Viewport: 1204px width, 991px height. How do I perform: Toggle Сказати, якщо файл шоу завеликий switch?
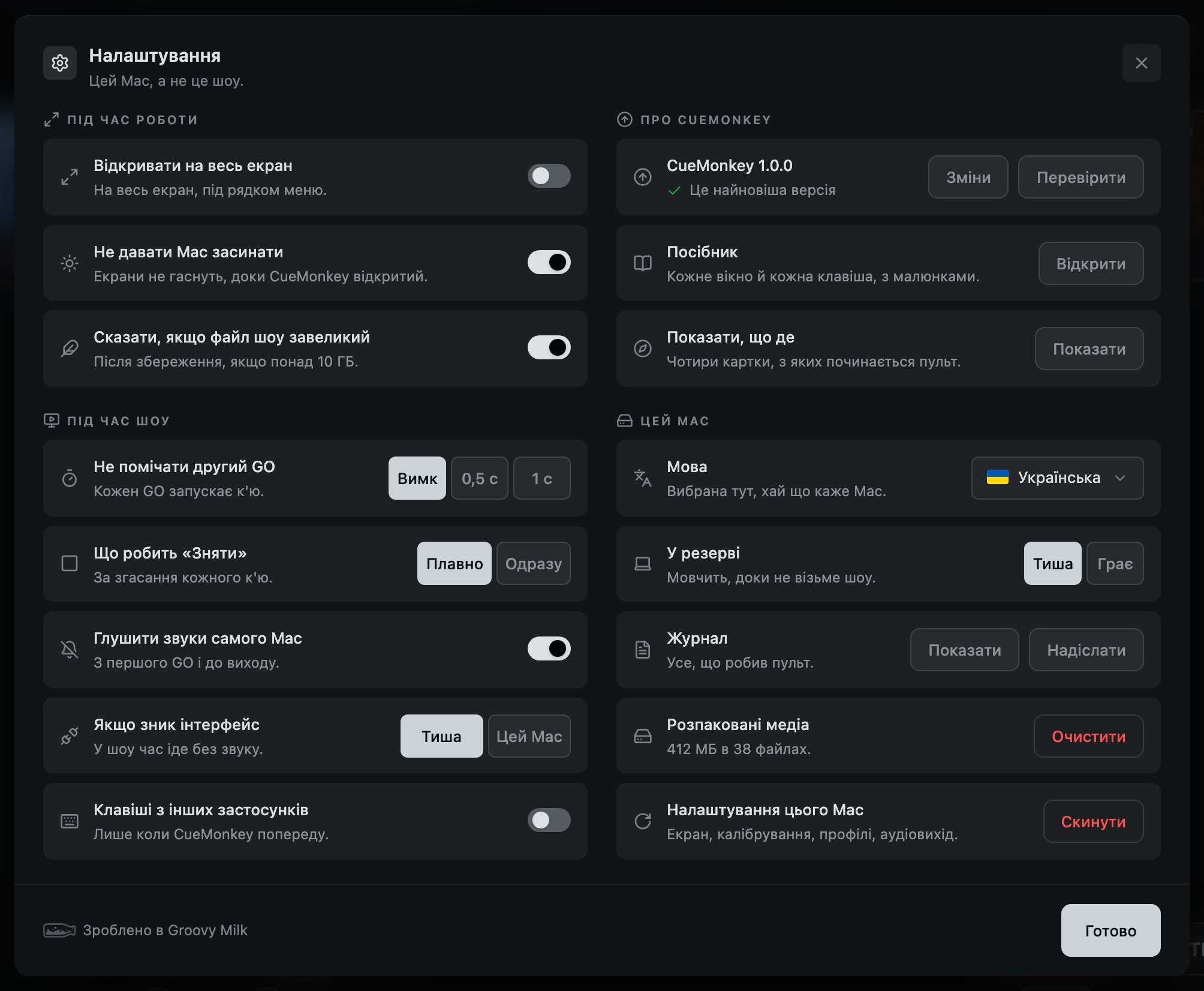[x=549, y=347]
